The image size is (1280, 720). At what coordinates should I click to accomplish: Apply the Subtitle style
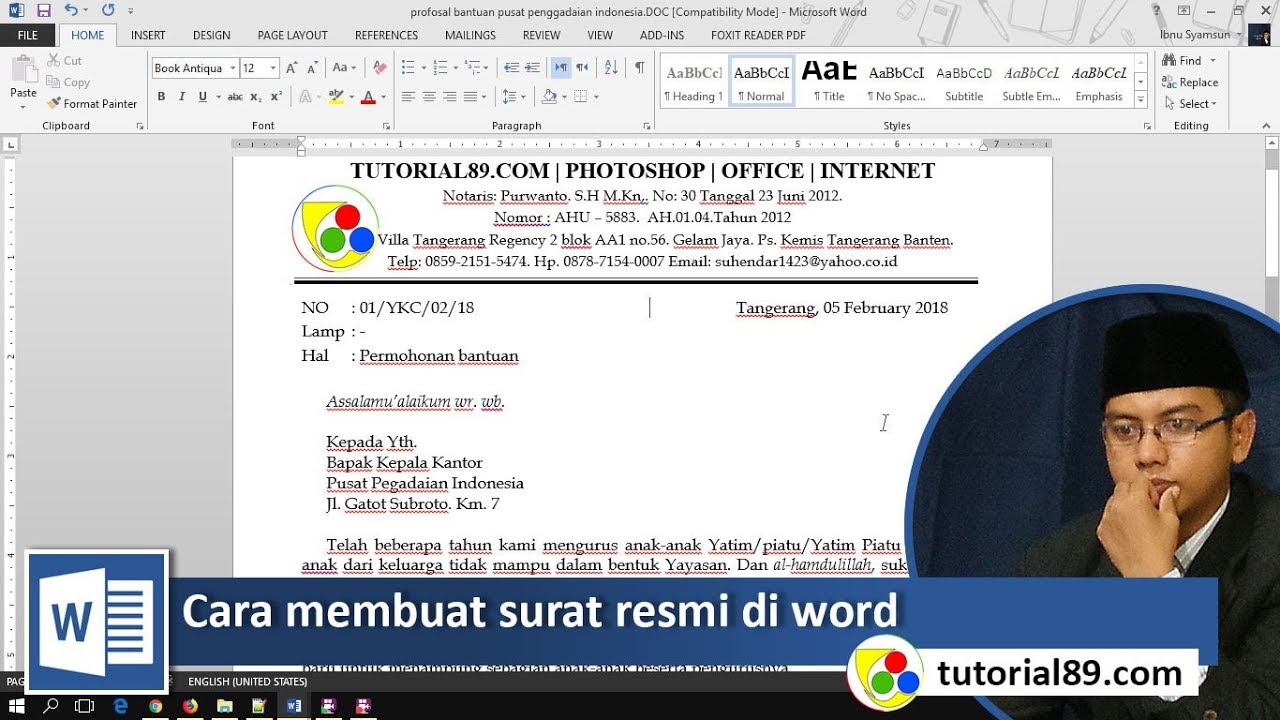pyautogui.click(x=964, y=82)
